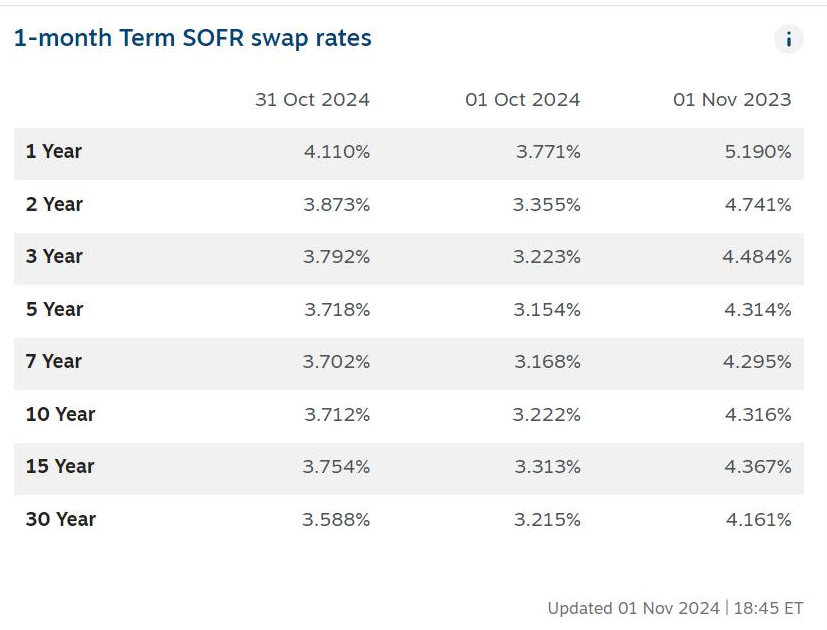Select the 4.316% rate cell
Screen dimensions: 827x630
pyautogui.click(x=757, y=415)
